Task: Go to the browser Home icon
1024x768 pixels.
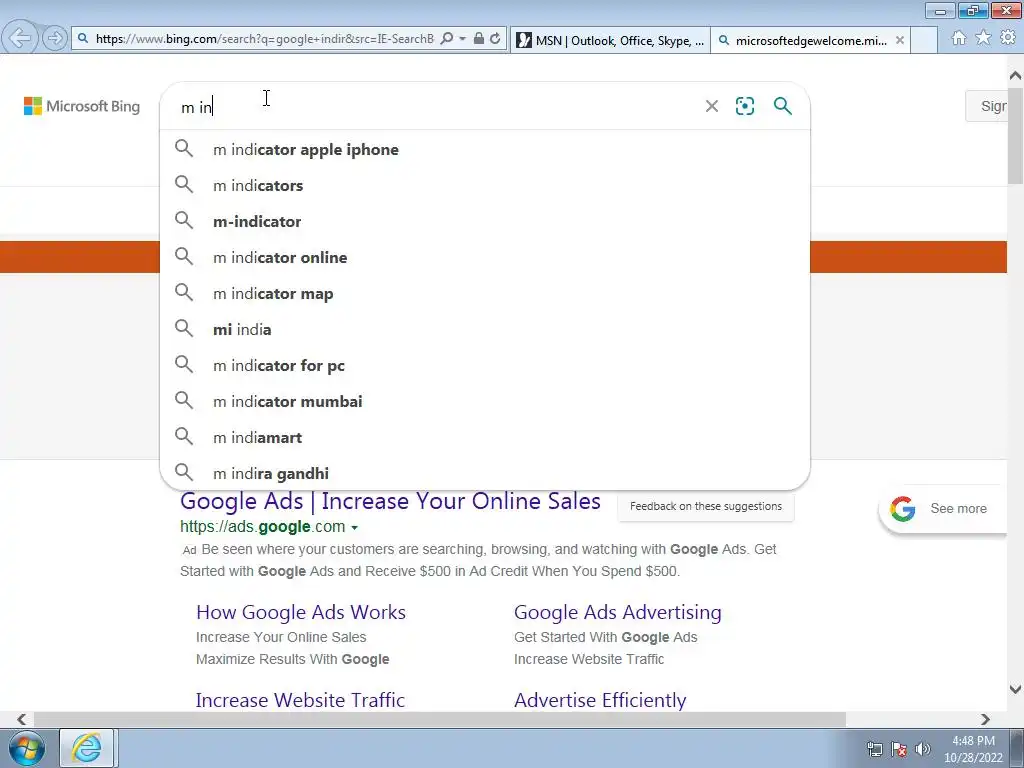Action: click(x=959, y=38)
